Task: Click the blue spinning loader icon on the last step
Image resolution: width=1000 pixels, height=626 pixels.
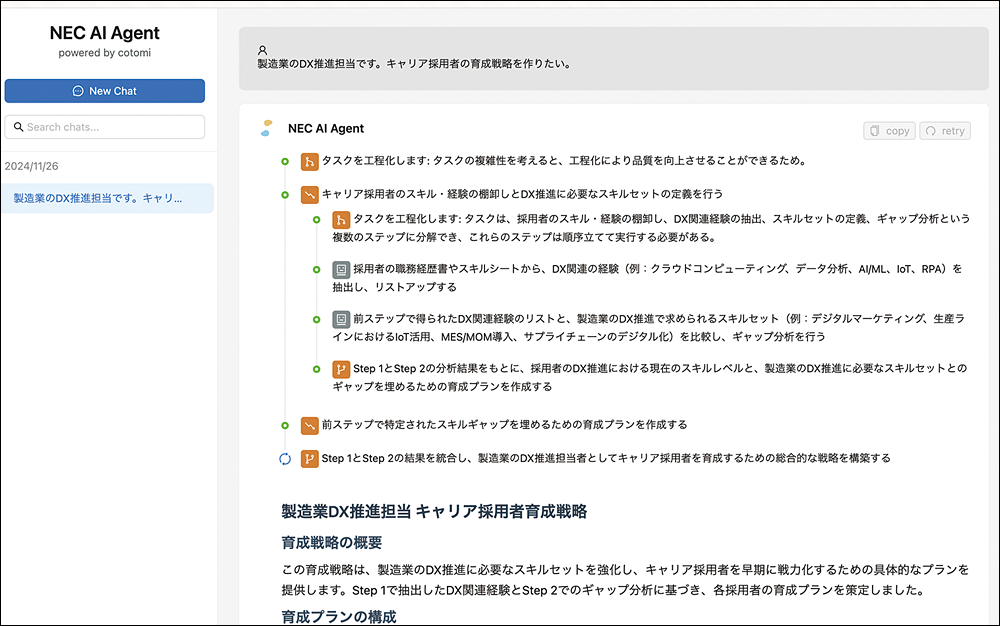Action: 284,459
